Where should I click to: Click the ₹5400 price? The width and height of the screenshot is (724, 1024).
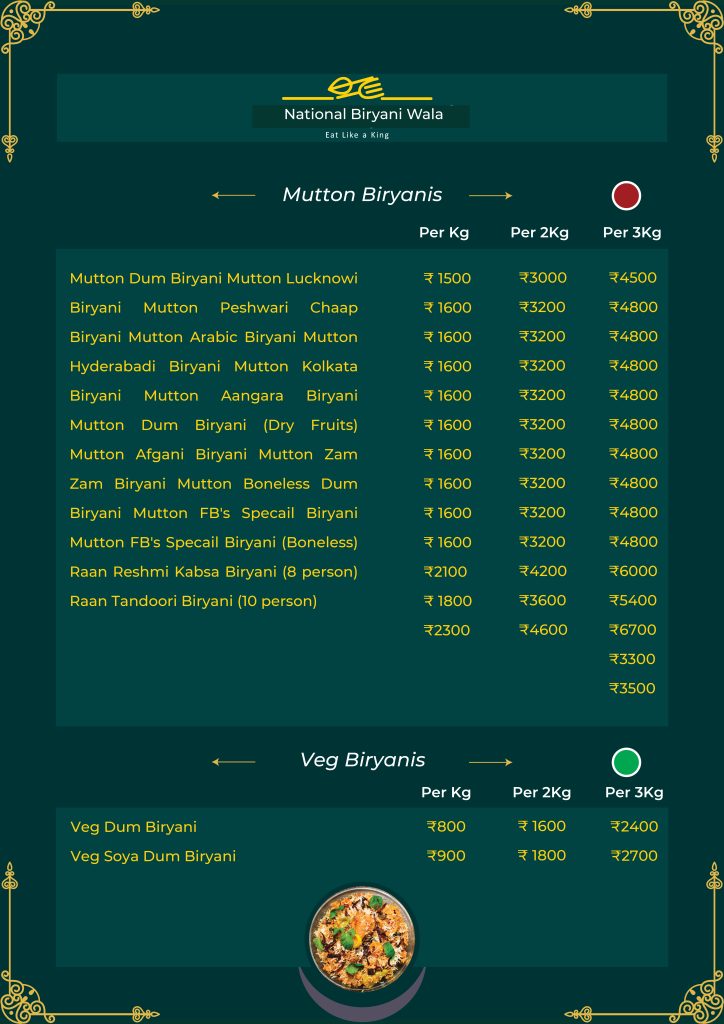click(x=633, y=601)
